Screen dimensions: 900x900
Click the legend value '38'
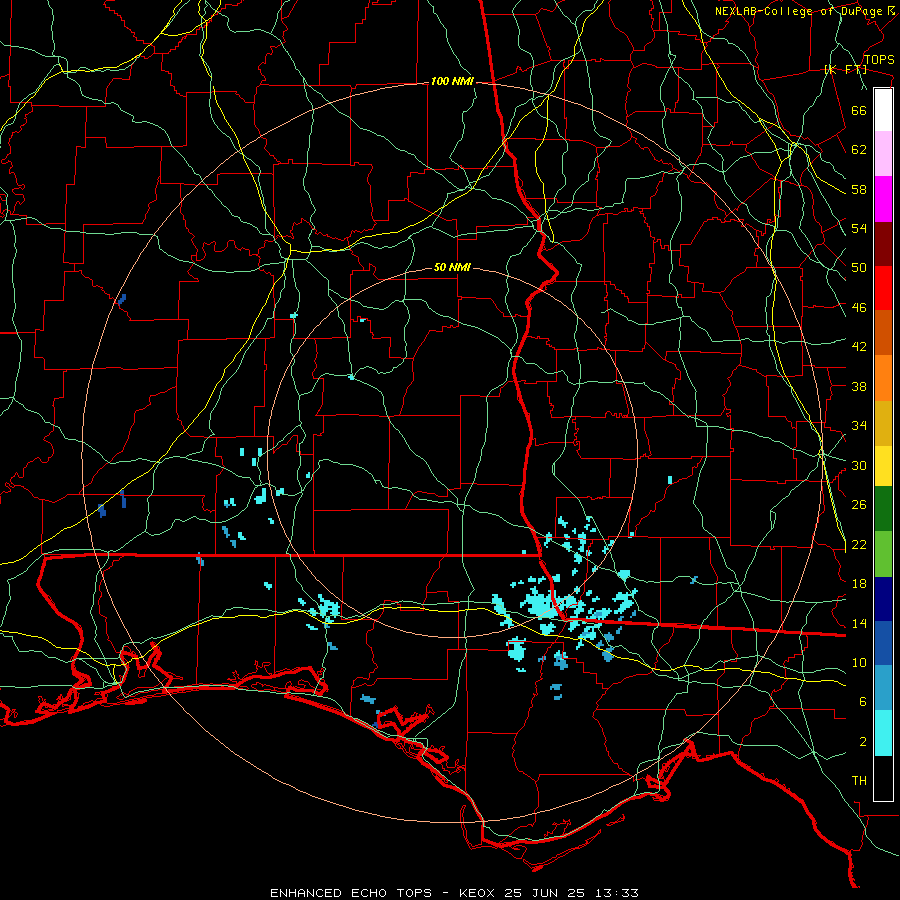[x=859, y=387]
